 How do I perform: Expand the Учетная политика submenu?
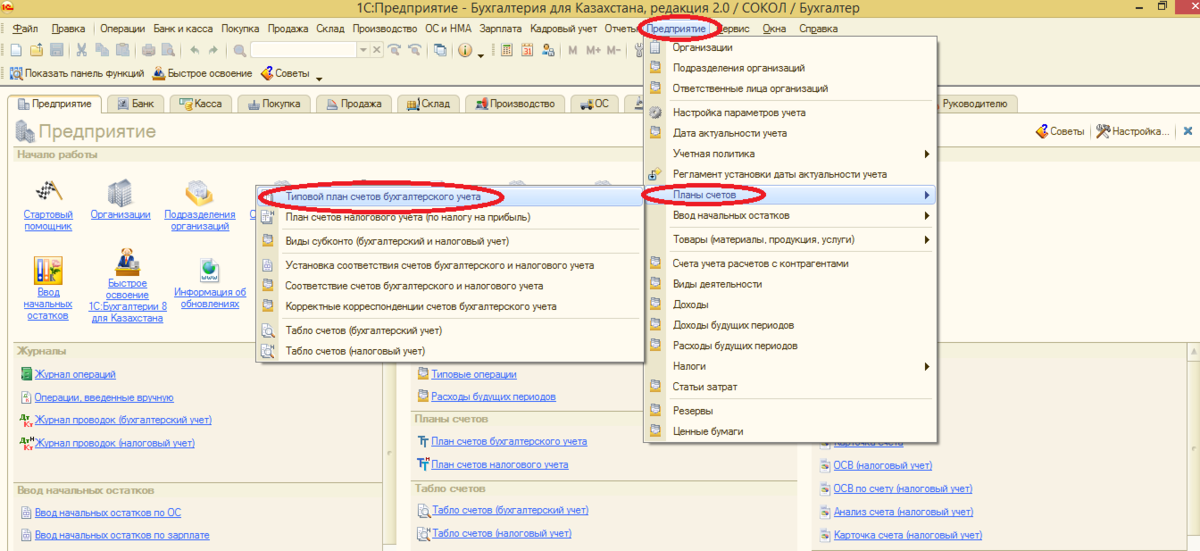pos(927,154)
